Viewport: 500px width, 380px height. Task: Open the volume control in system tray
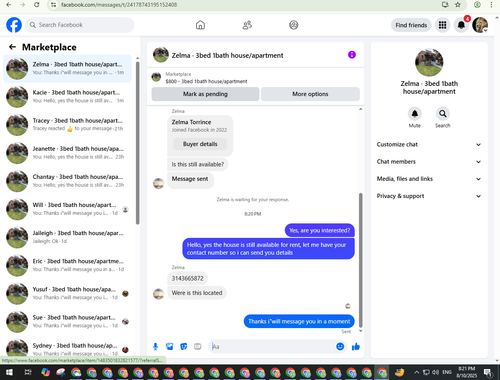click(x=436, y=372)
